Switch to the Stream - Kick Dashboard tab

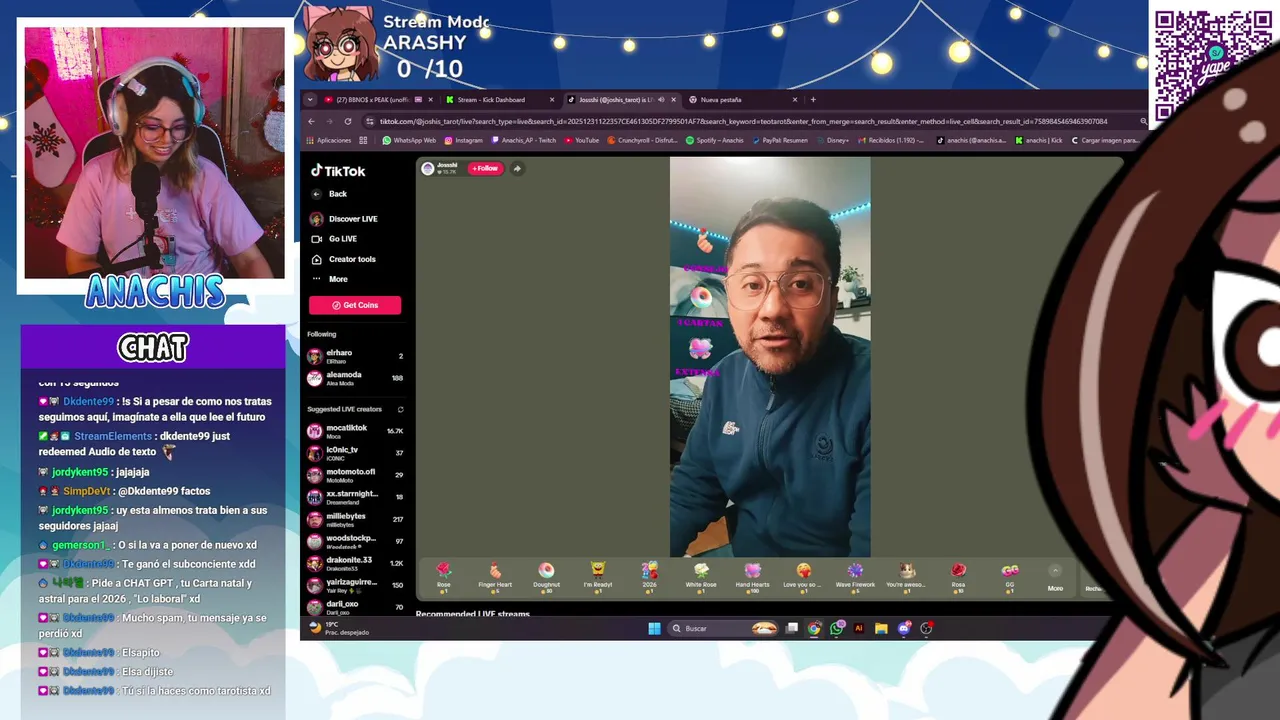498,100
